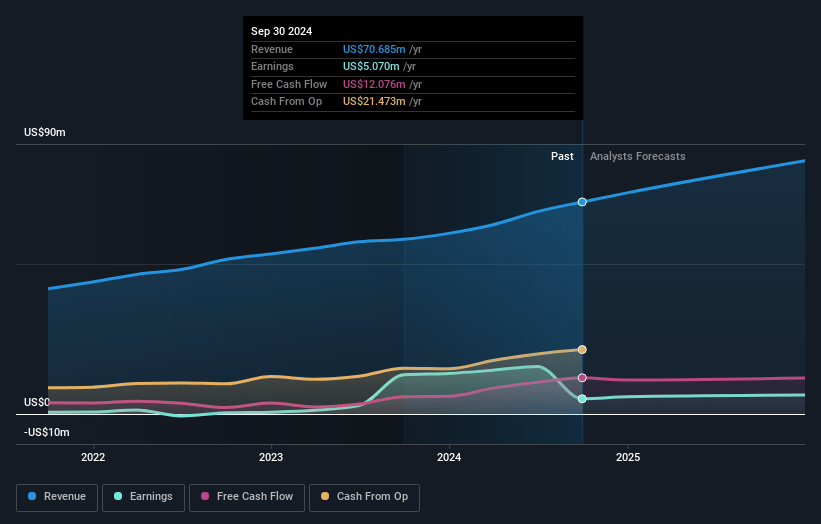Click the orange Cash From Op data point
This screenshot has height=524, width=821.
(582, 350)
